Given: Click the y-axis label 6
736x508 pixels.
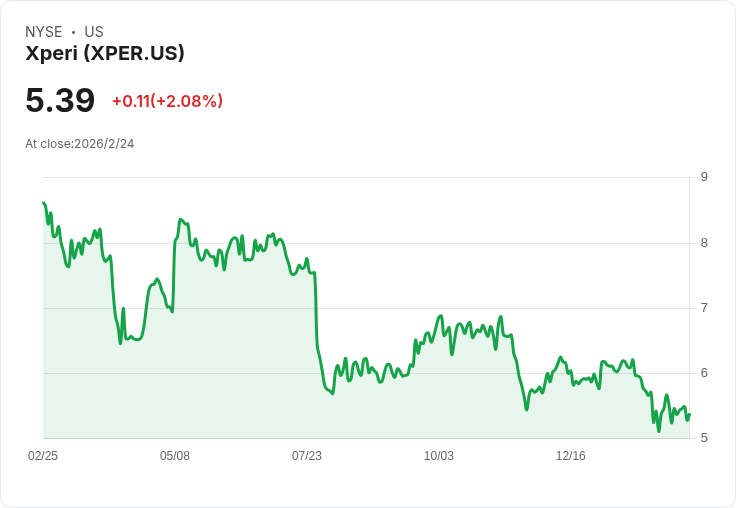Looking at the screenshot, I should tap(704, 373).
